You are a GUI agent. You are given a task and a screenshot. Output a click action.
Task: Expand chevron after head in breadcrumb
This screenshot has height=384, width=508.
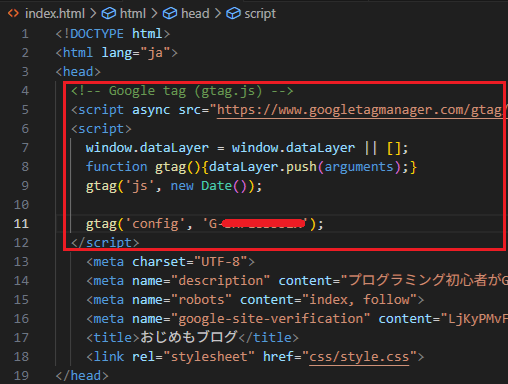point(218,14)
